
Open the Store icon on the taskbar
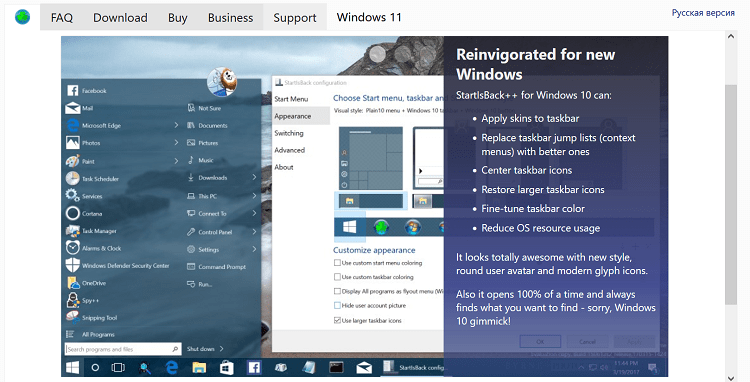(226, 367)
